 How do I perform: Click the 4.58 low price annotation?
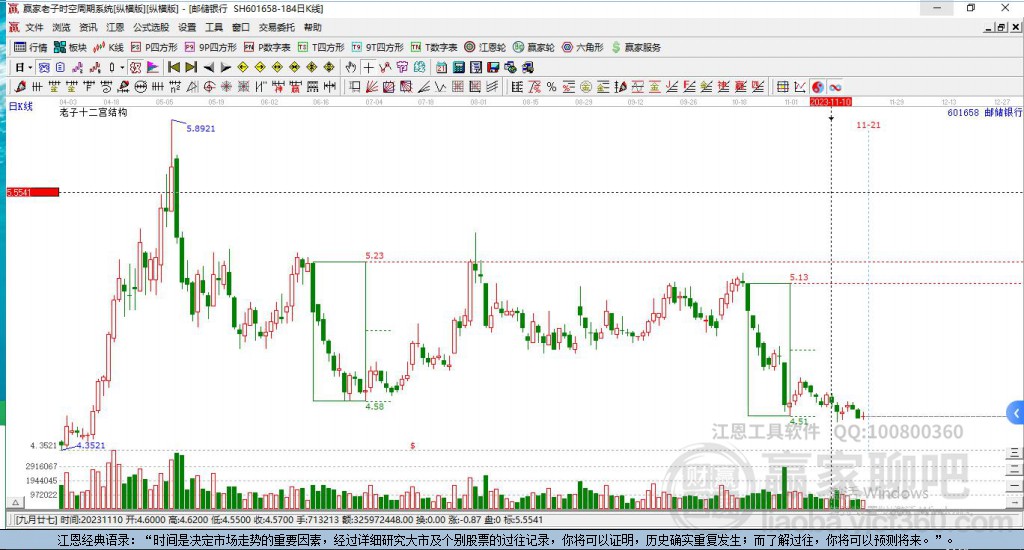pyautogui.click(x=375, y=406)
